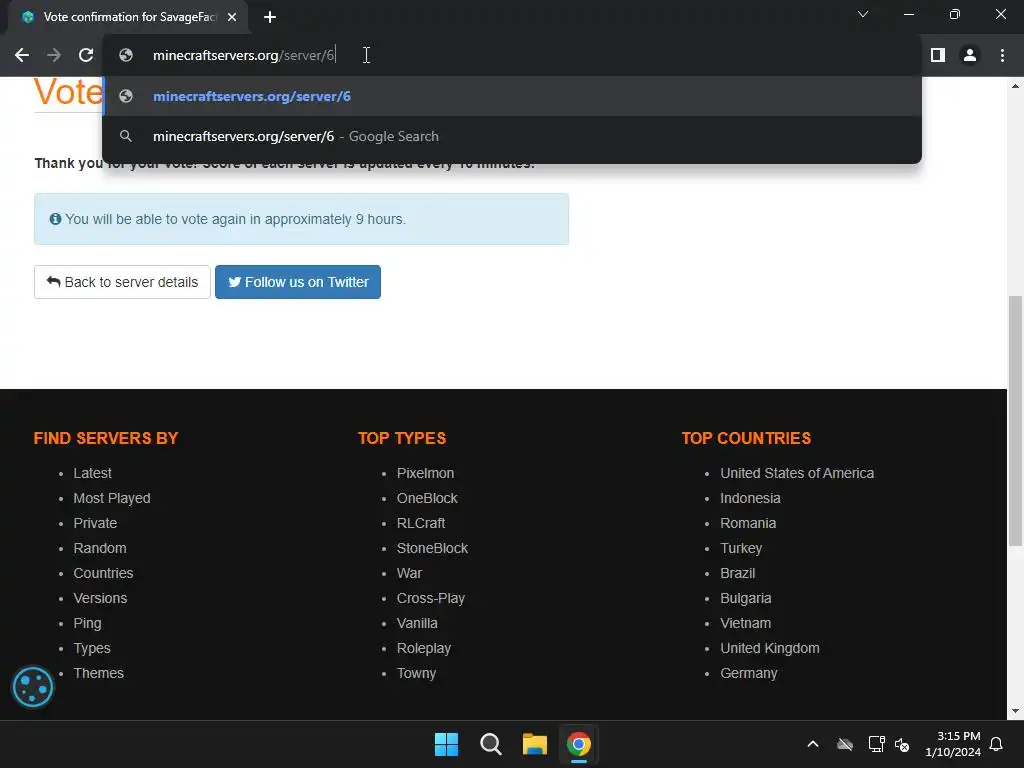
Task: Close the Vote confirmation tab
Action: coord(232,17)
